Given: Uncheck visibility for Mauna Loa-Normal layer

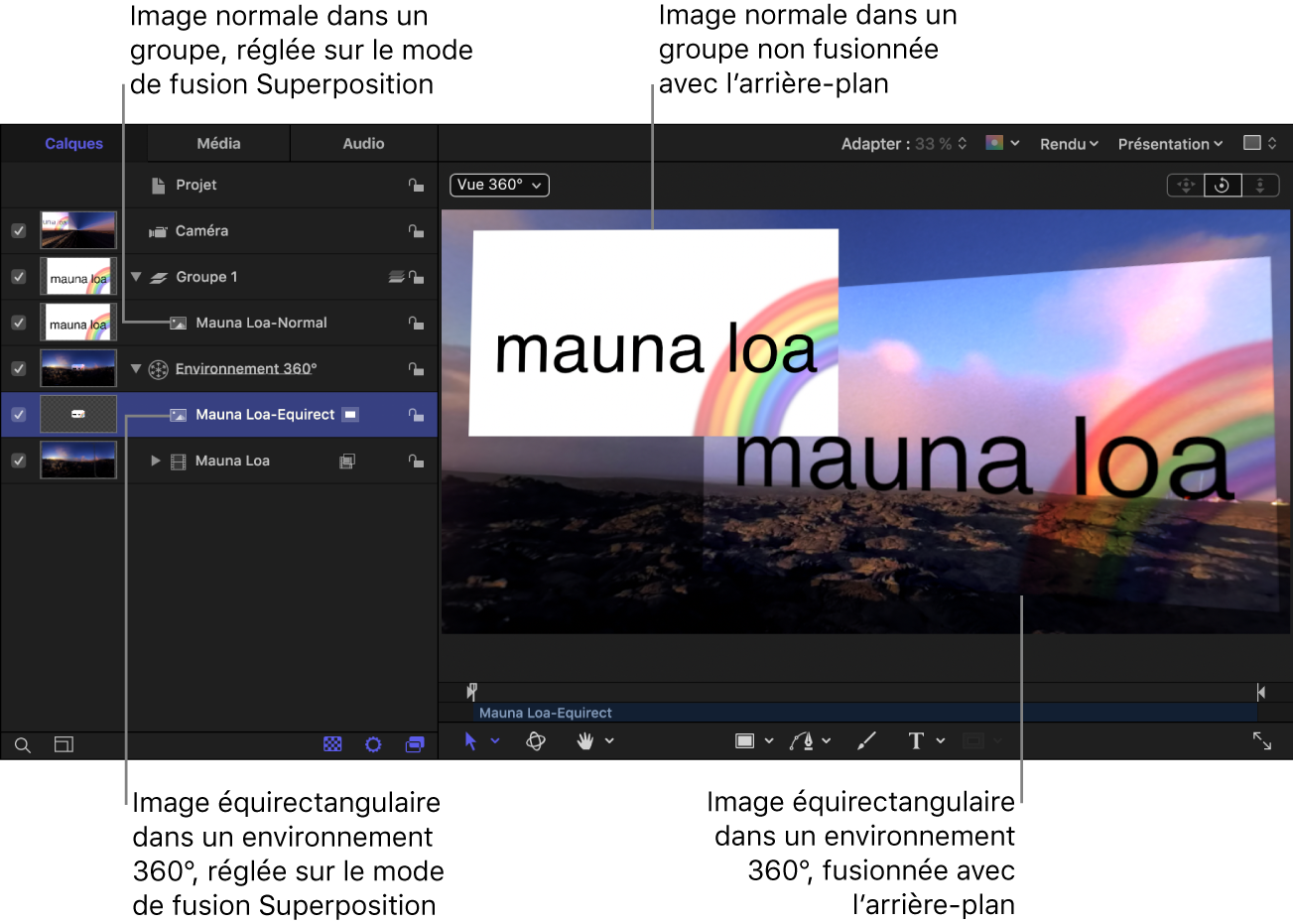Looking at the screenshot, I should pos(18,322).
